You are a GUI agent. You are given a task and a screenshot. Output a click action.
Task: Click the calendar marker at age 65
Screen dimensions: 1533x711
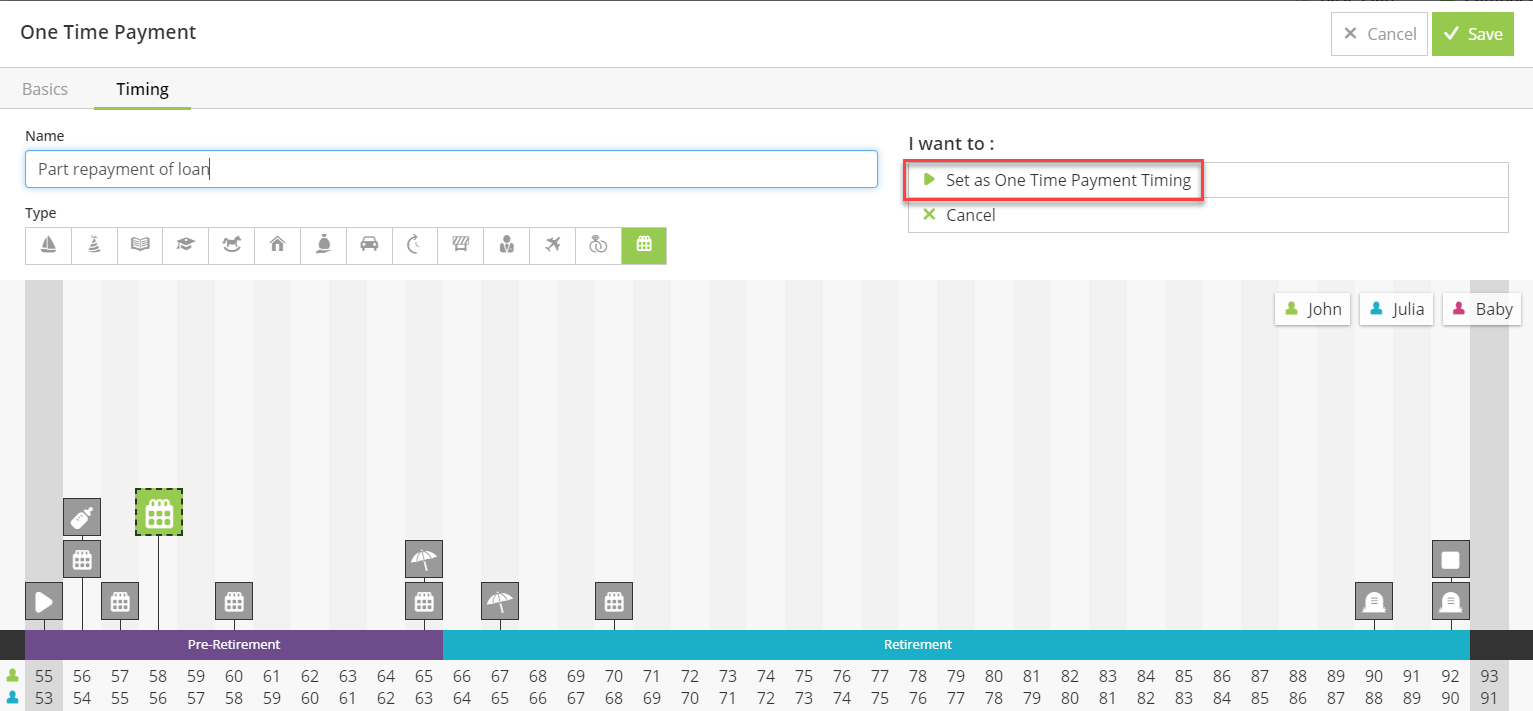tap(424, 601)
